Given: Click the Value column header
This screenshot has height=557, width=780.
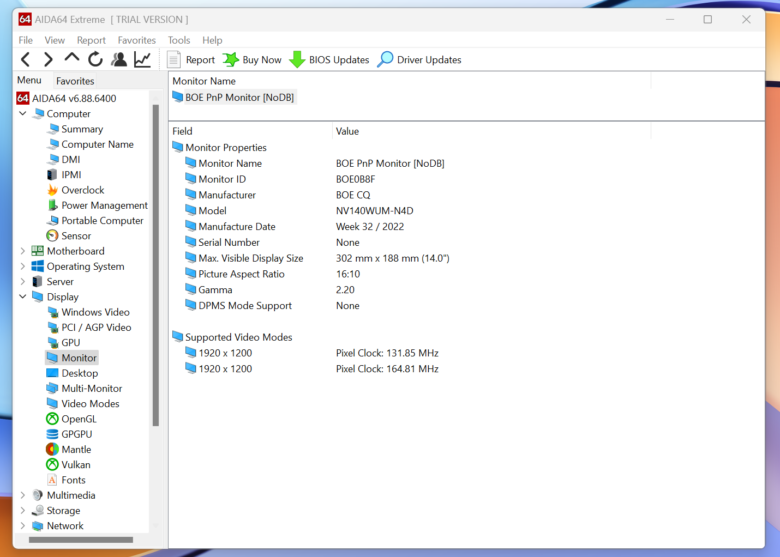Looking at the screenshot, I should 491,131.
